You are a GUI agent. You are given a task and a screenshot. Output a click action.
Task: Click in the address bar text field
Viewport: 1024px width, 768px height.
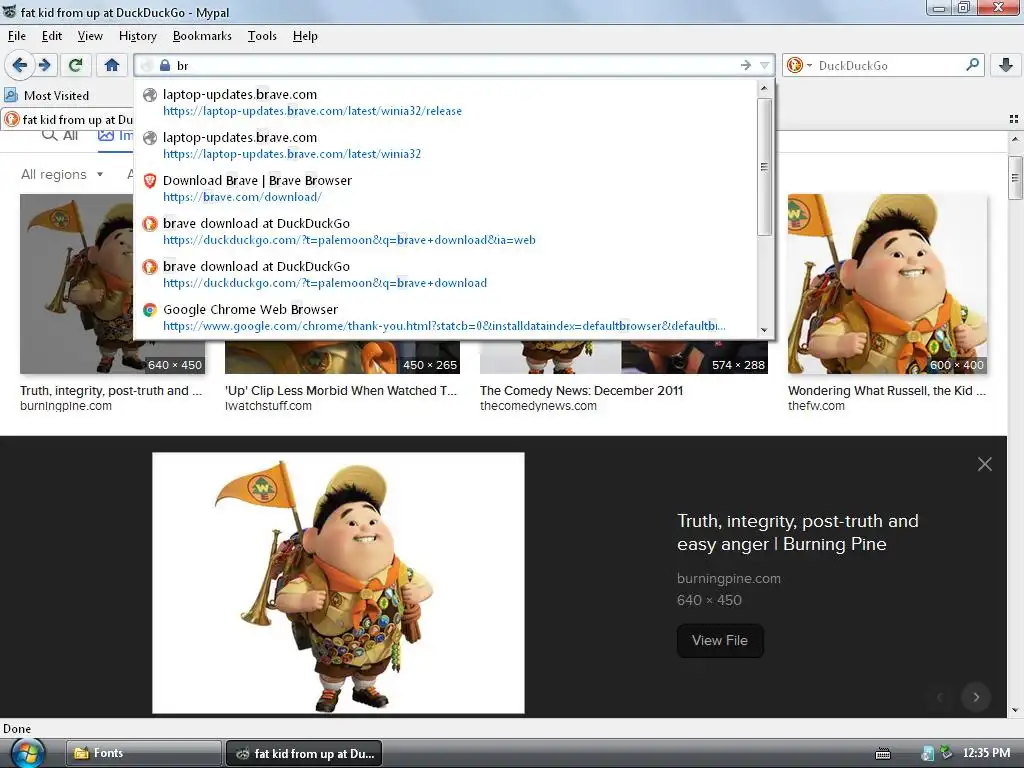[455, 65]
